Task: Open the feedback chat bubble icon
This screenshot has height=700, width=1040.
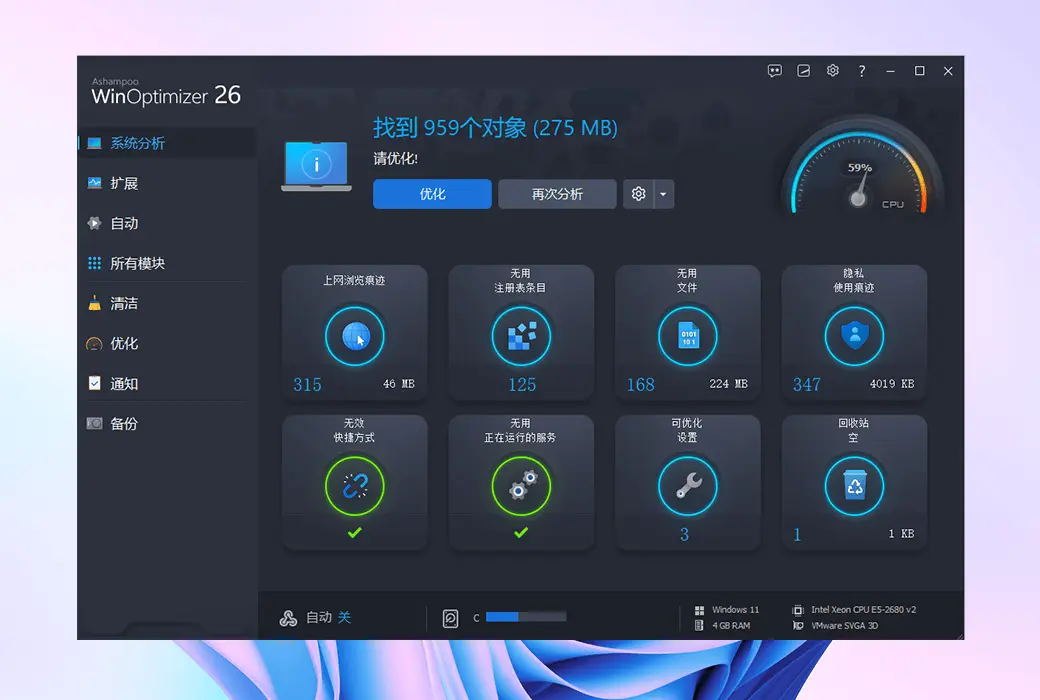Action: point(774,71)
